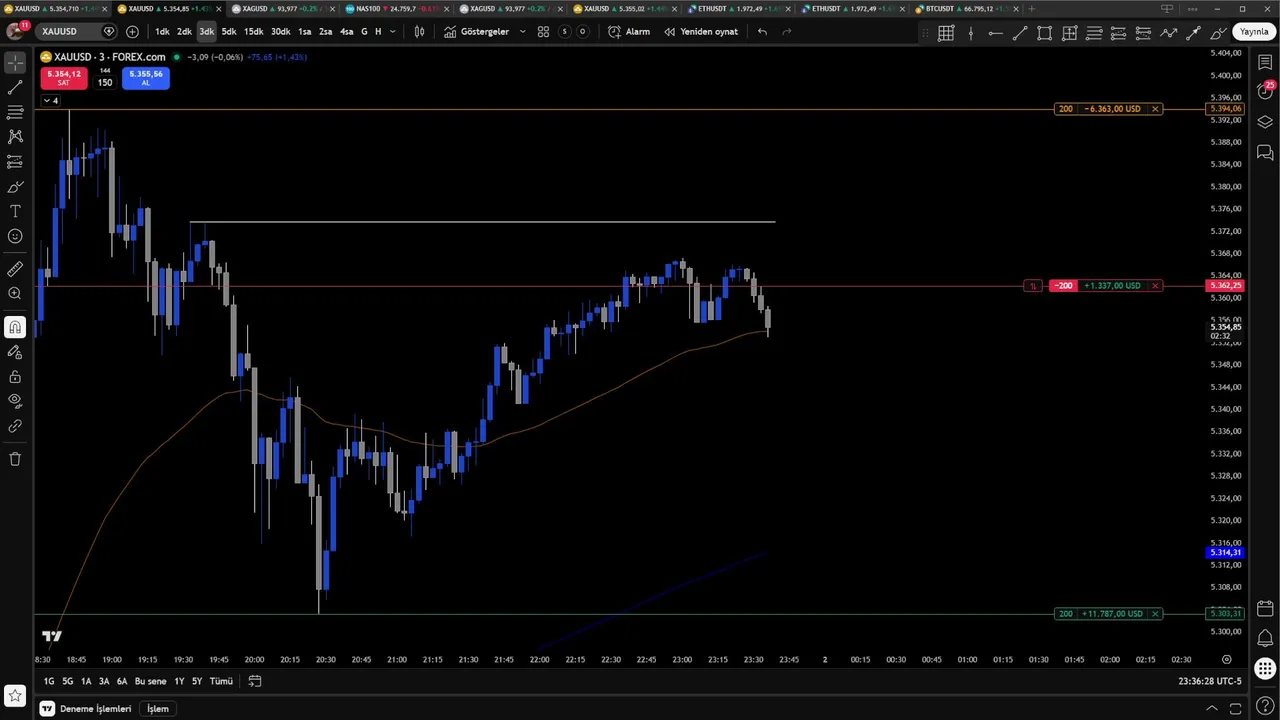This screenshot has width=1280, height=720.
Task: Select the 5dk timeframe
Action: (x=229, y=32)
